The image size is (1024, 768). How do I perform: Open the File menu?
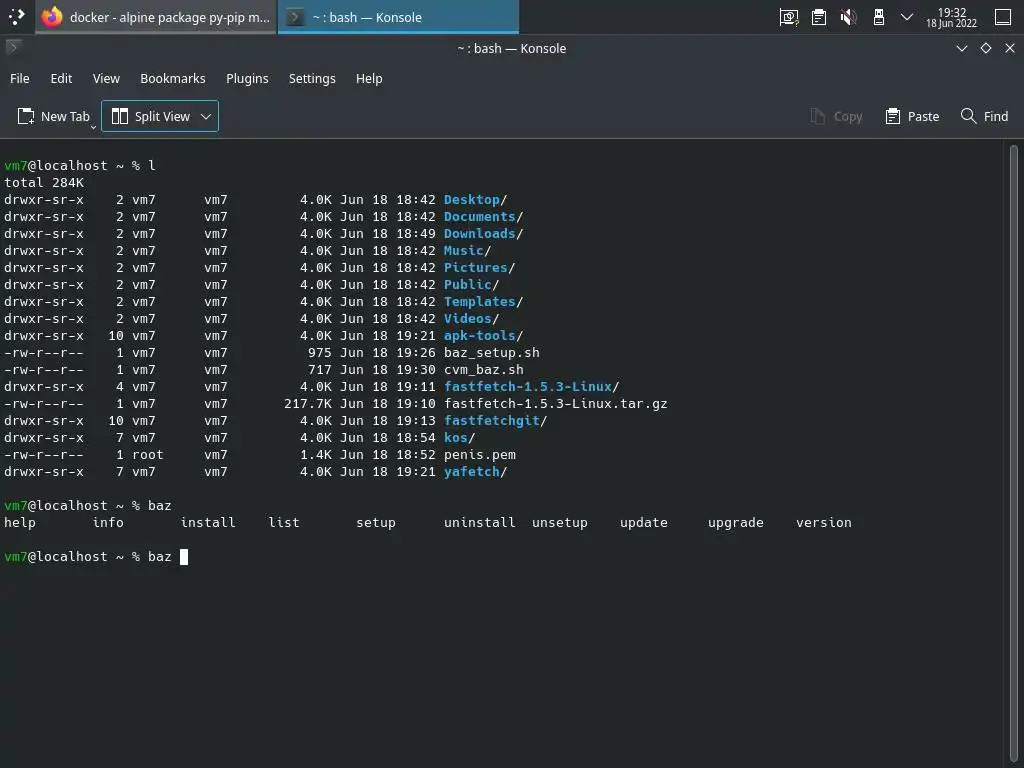(20, 78)
